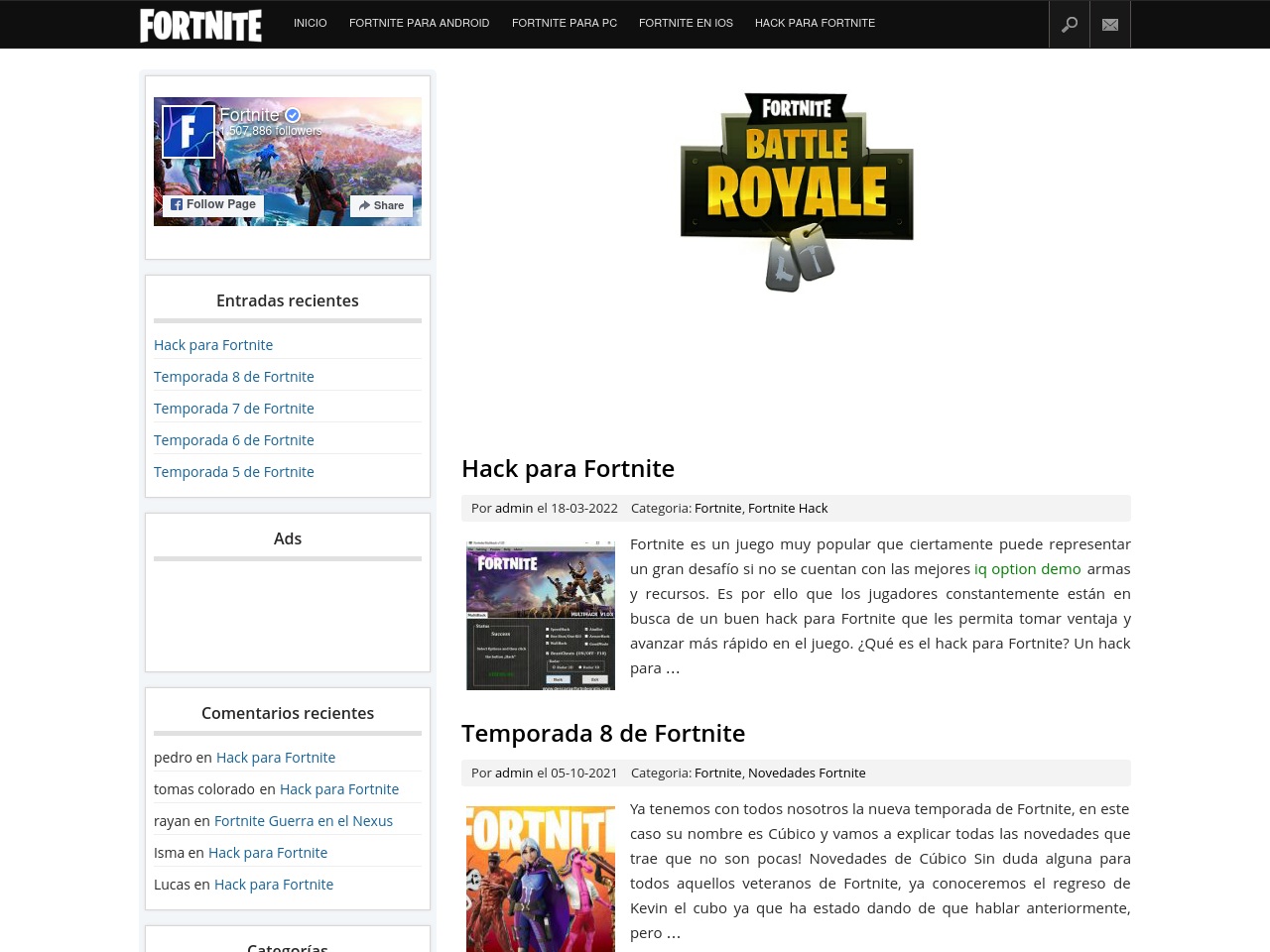
Task: Open the Temporada 8 post thumbnail
Action: 541,879
